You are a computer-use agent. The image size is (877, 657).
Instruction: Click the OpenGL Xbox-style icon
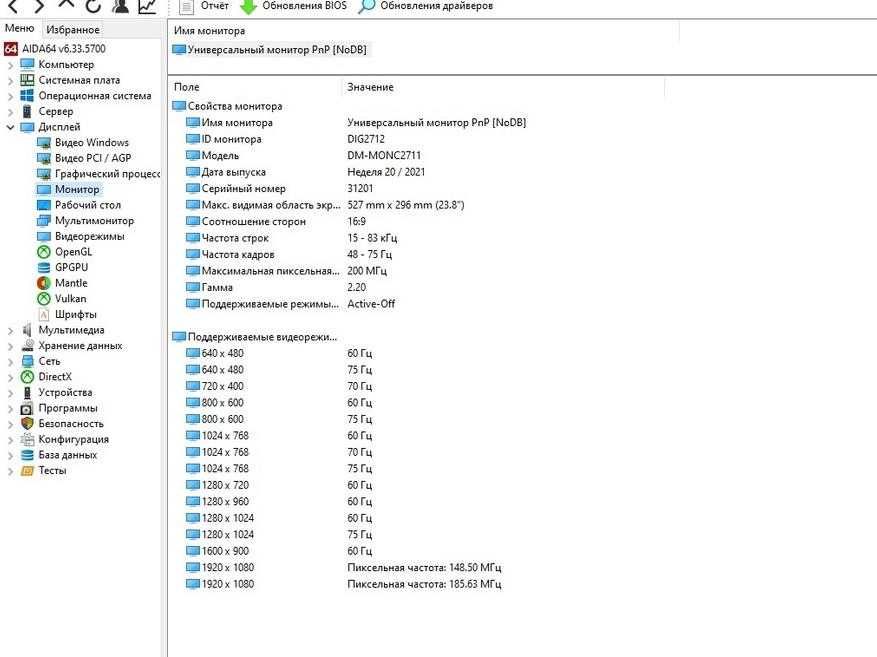coord(44,252)
